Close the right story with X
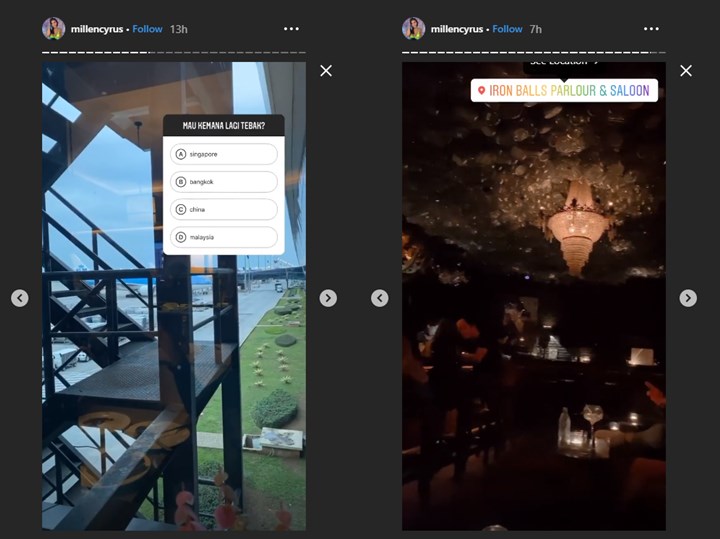Viewport: 720px width, 539px height. (685, 70)
